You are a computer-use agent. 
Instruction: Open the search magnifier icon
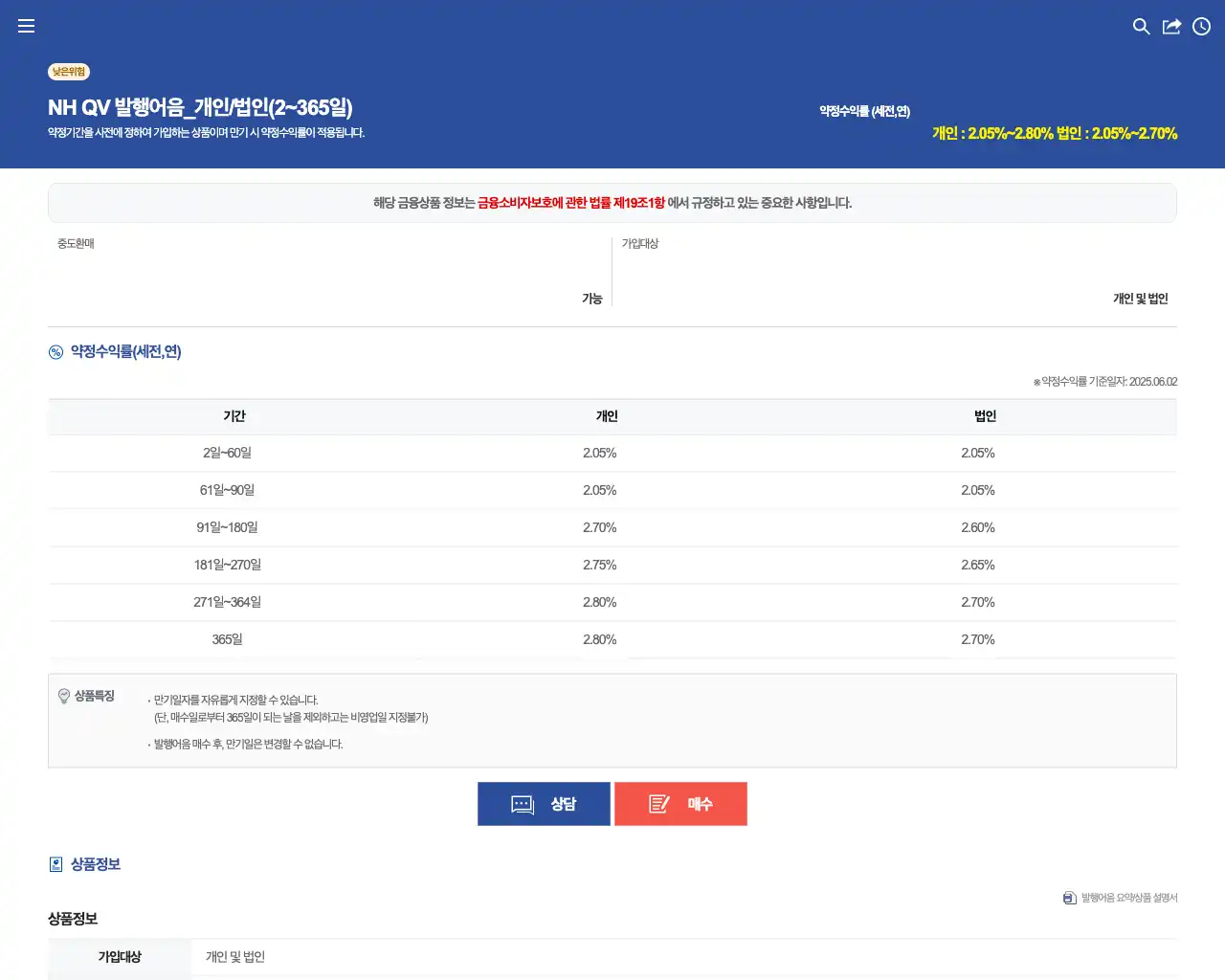(1141, 27)
